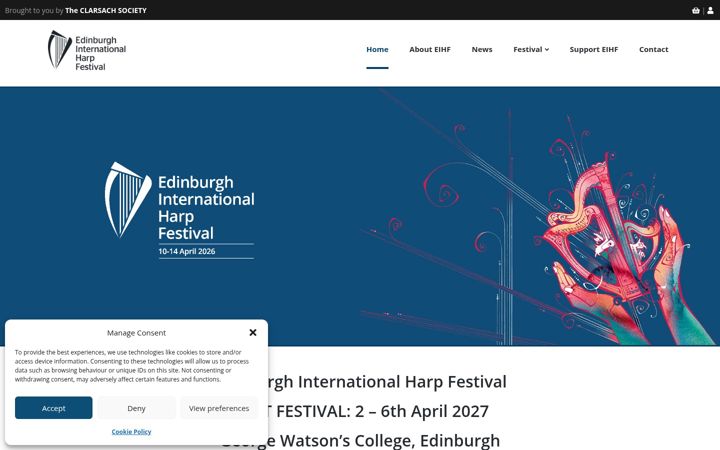Image resolution: width=720 pixels, height=450 pixels.
Task: Click the 'Manage Consent' dialog title
Action: pos(136,332)
